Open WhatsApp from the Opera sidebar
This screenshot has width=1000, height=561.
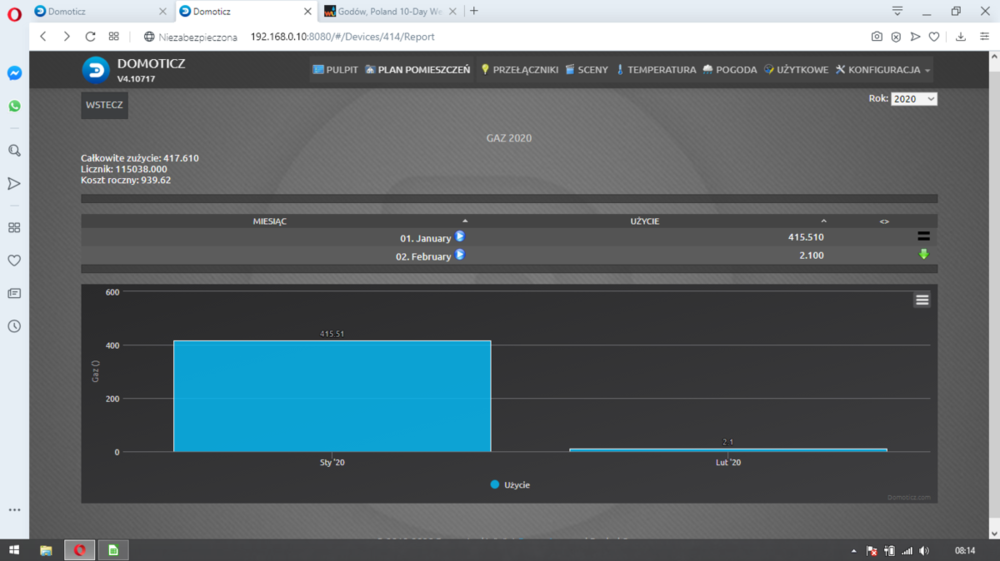[x=14, y=106]
